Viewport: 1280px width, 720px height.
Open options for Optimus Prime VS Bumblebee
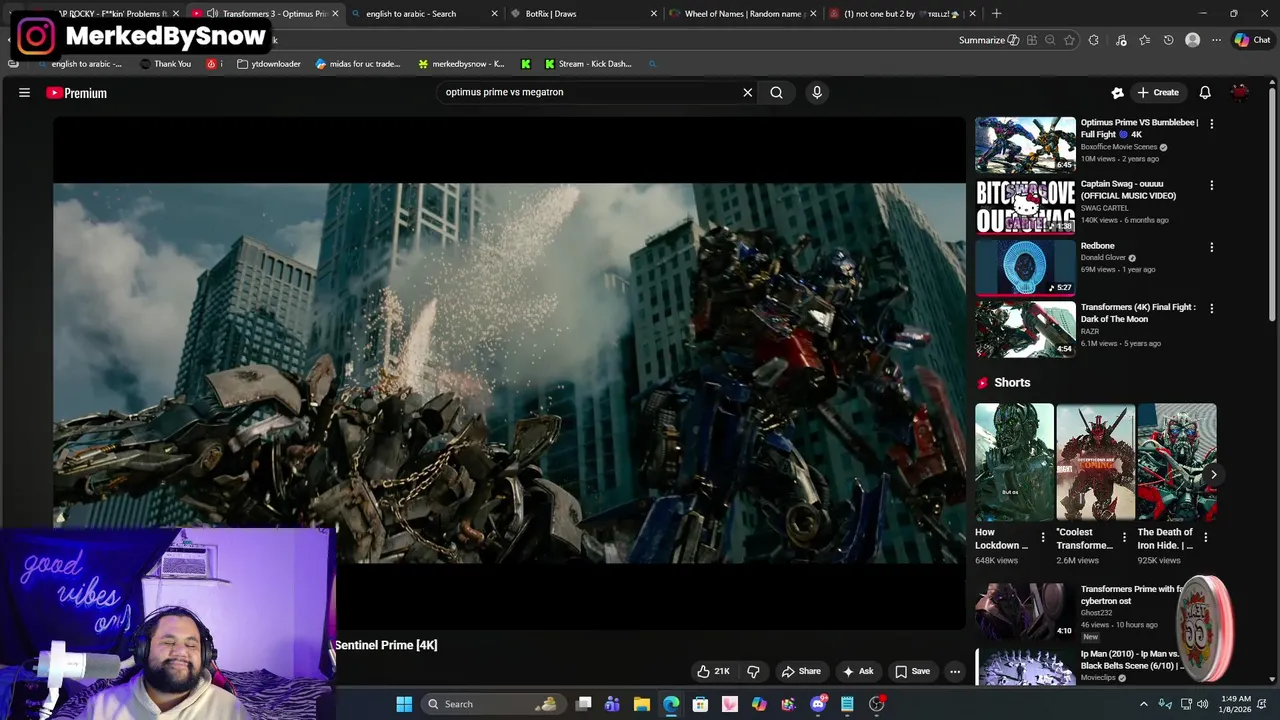coord(1211,124)
